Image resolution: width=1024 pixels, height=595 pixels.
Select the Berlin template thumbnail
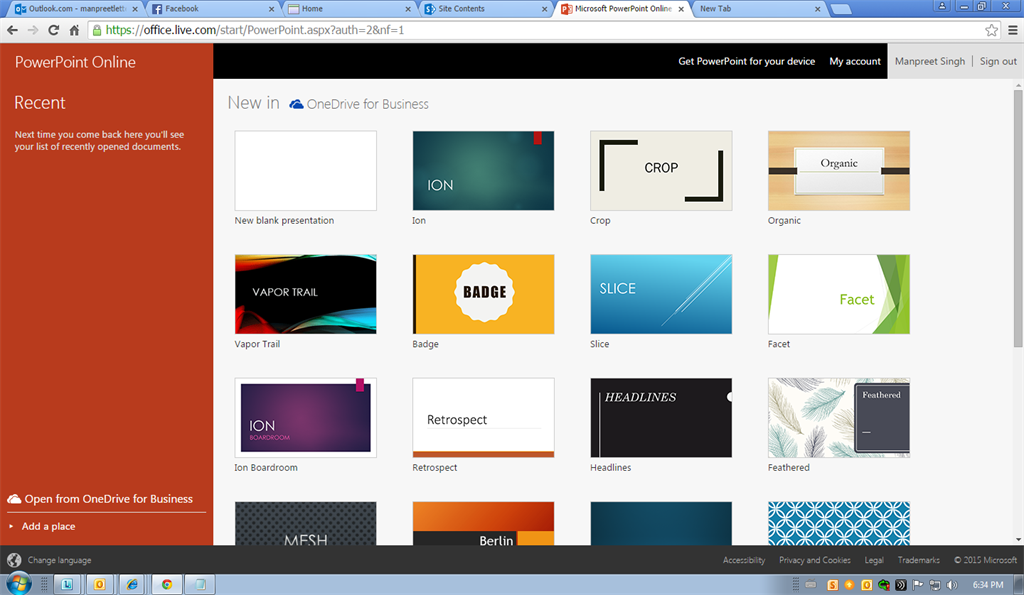[x=483, y=523]
